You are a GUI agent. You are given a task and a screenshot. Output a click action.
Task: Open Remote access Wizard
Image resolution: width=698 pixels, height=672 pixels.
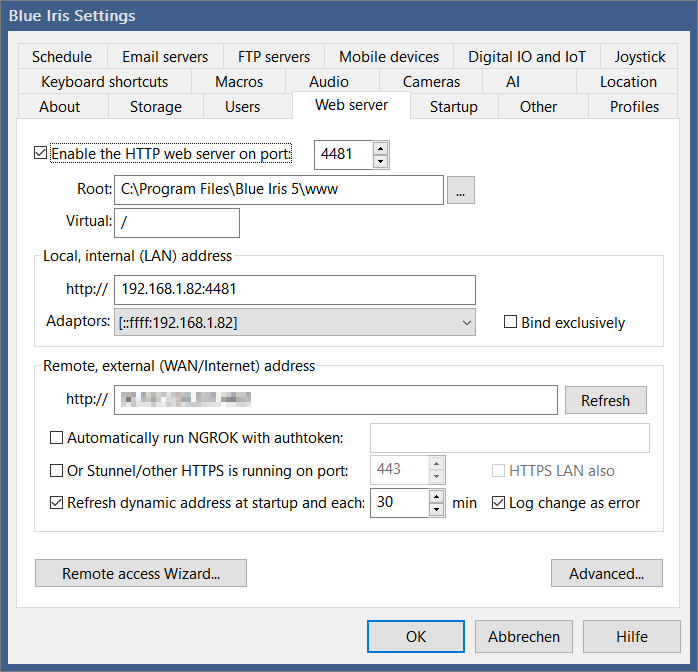point(141,573)
